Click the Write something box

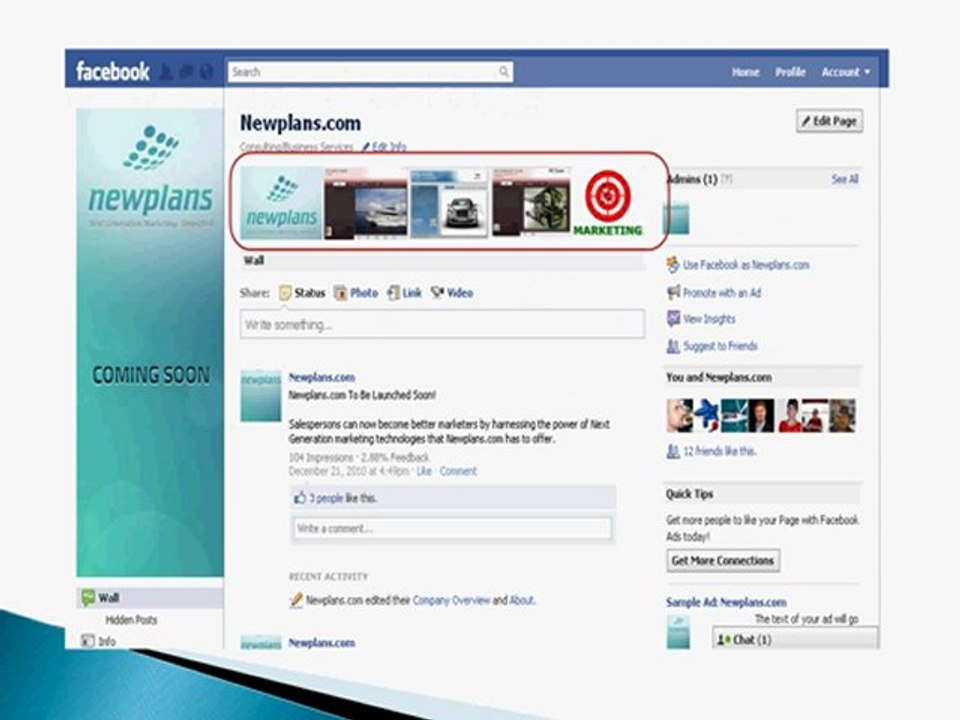pos(442,324)
